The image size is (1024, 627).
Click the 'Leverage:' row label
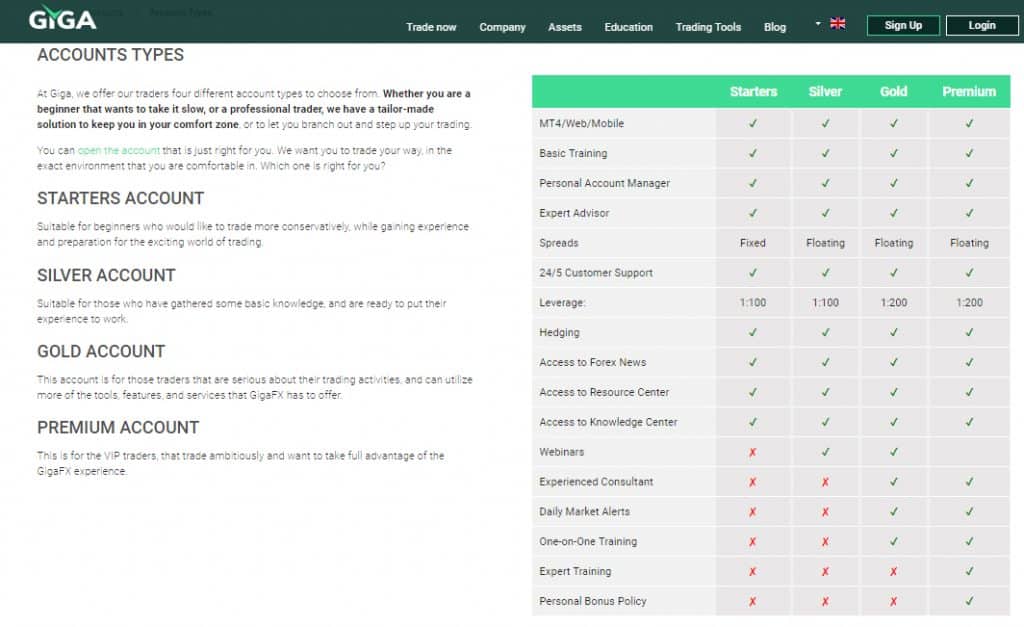pos(562,302)
